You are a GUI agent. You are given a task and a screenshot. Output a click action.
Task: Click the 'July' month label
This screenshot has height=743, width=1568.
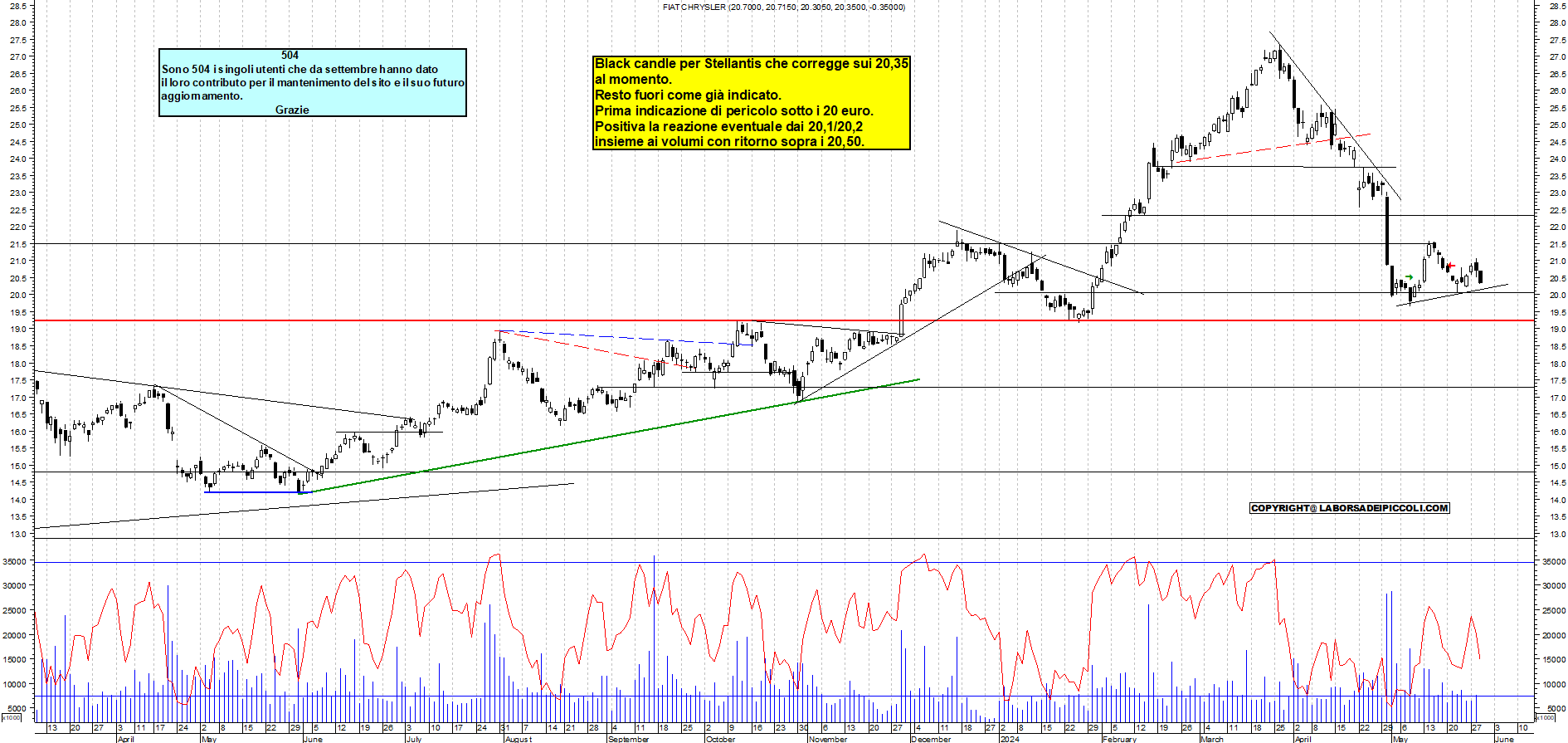(414, 739)
